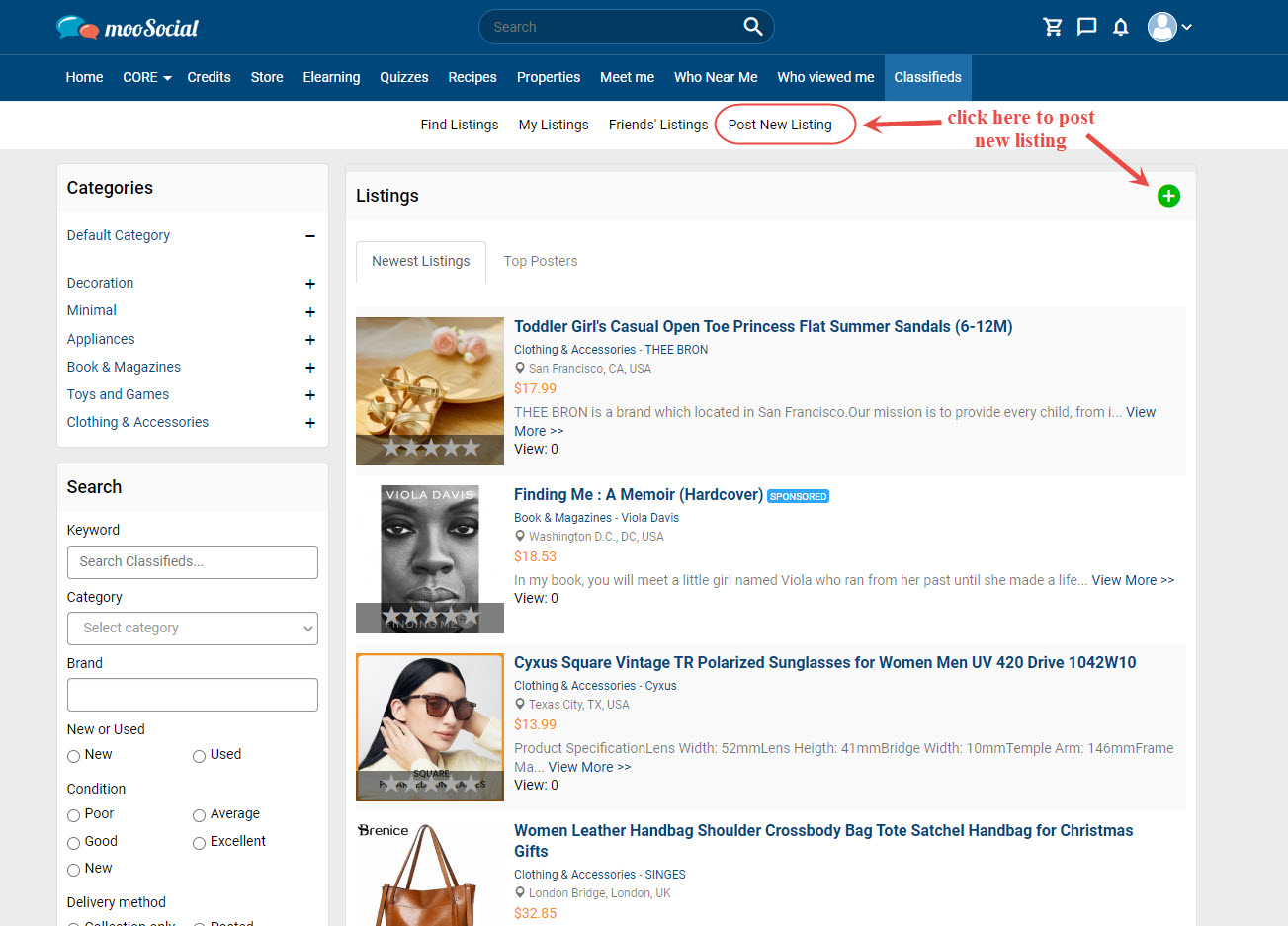Open the Friends' Listings link
The height and width of the screenshot is (926, 1288).
coord(658,125)
